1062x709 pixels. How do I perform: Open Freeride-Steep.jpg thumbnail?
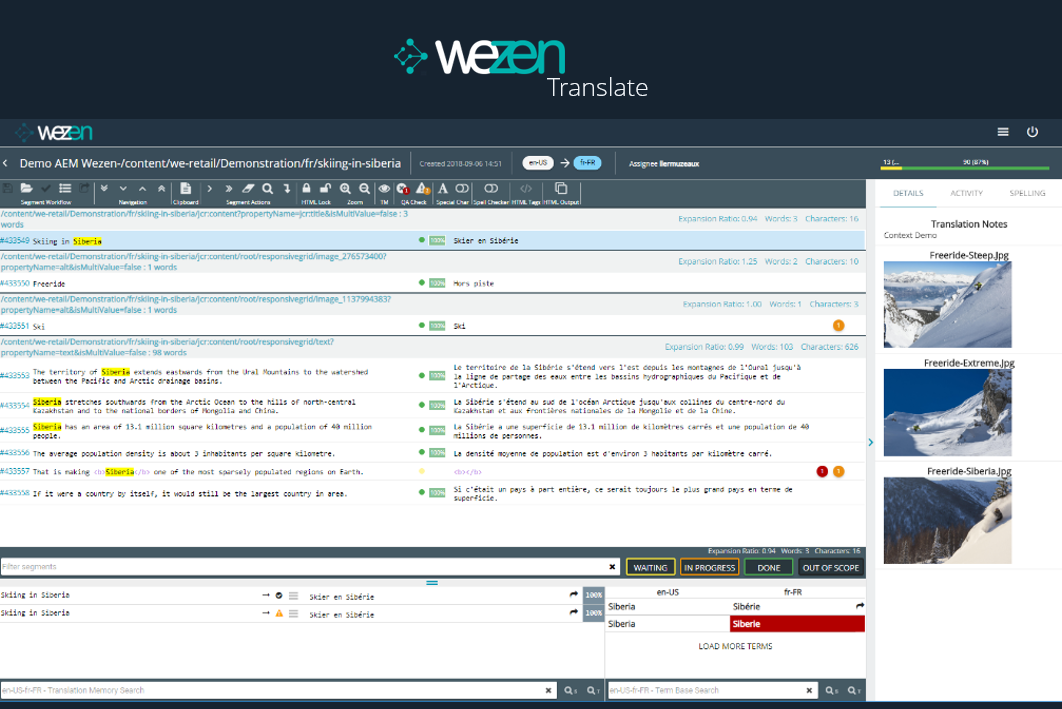pos(947,305)
